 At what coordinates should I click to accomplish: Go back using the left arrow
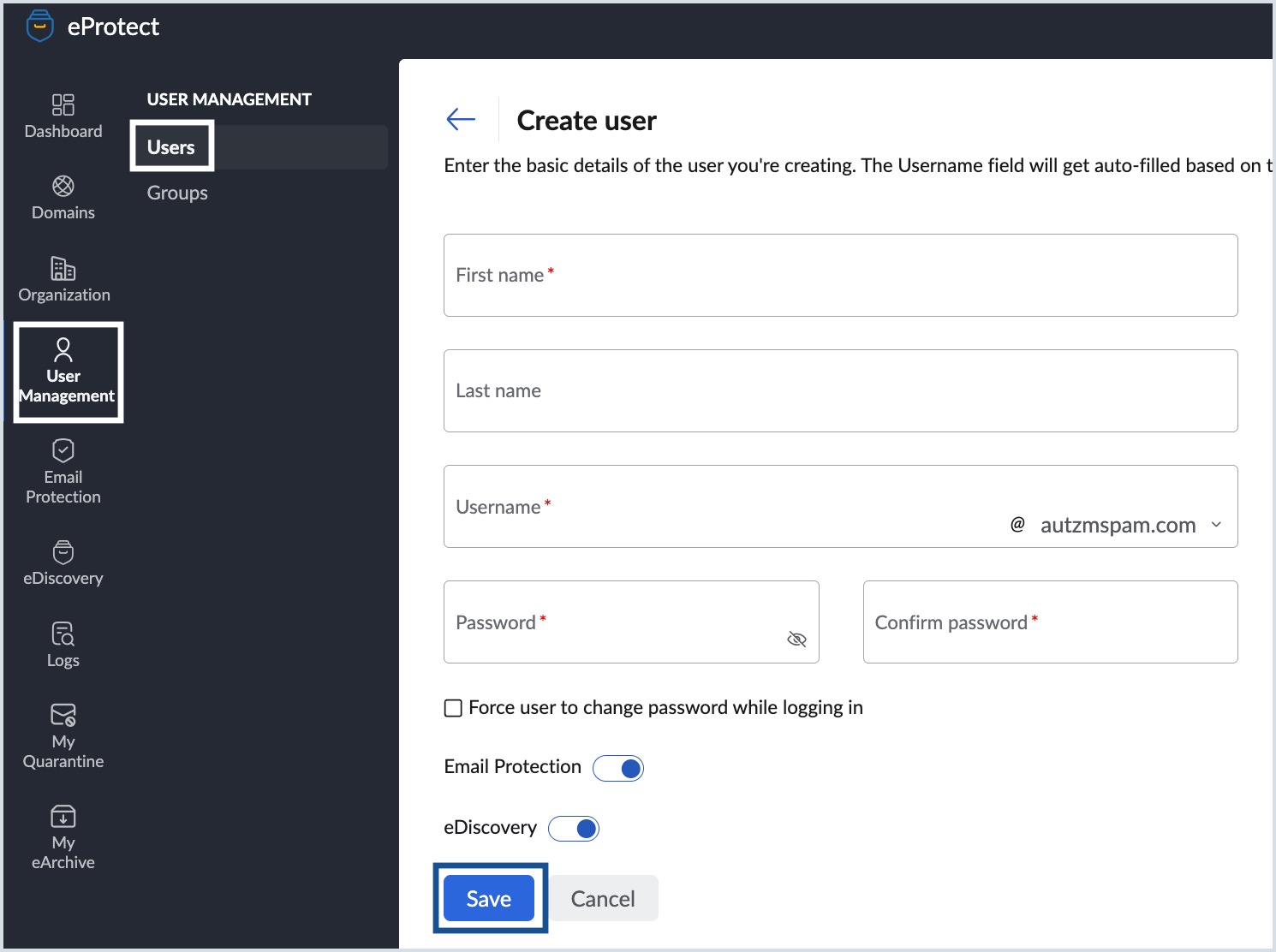coord(461,119)
